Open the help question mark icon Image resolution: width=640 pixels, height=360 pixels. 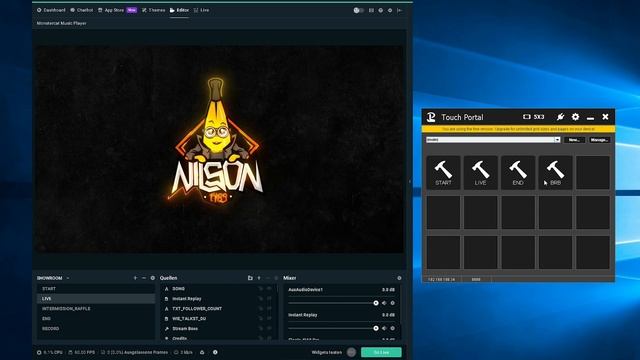click(380, 10)
